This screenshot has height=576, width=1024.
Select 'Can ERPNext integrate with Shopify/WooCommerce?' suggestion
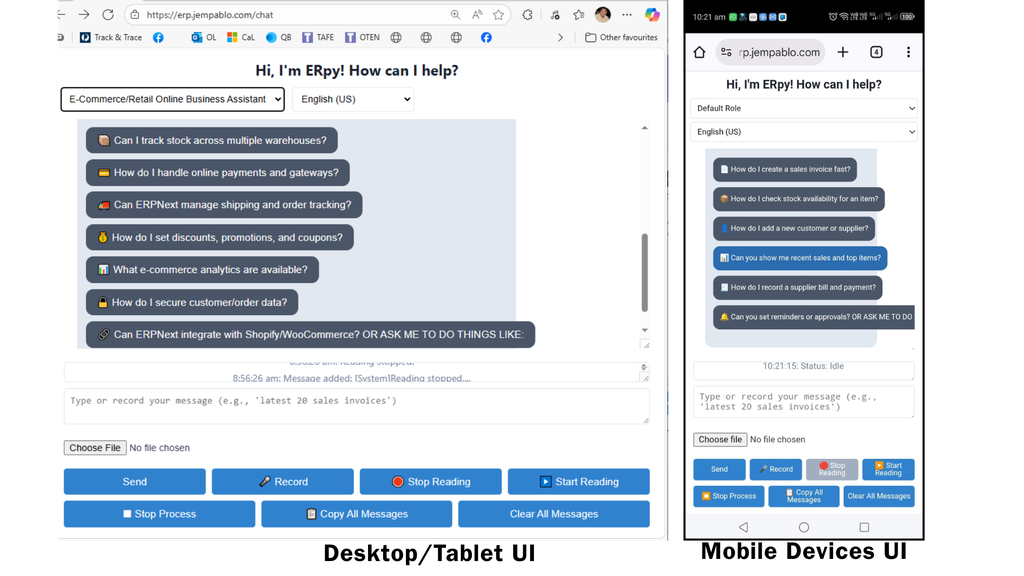pyautogui.click(x=310, y=334)
